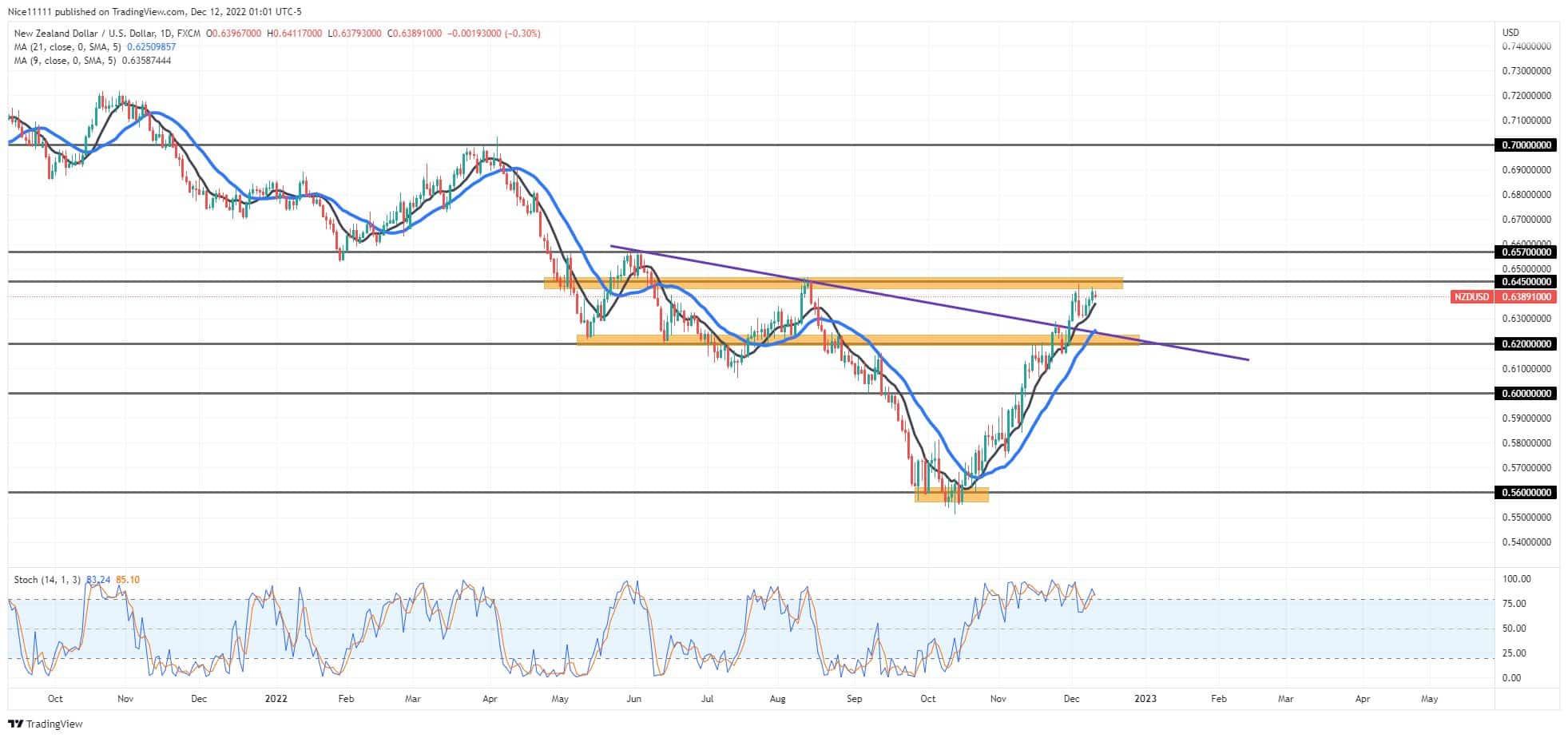
Task: Click the 0.61000000 price axis tick
Action: point(1526,368)
